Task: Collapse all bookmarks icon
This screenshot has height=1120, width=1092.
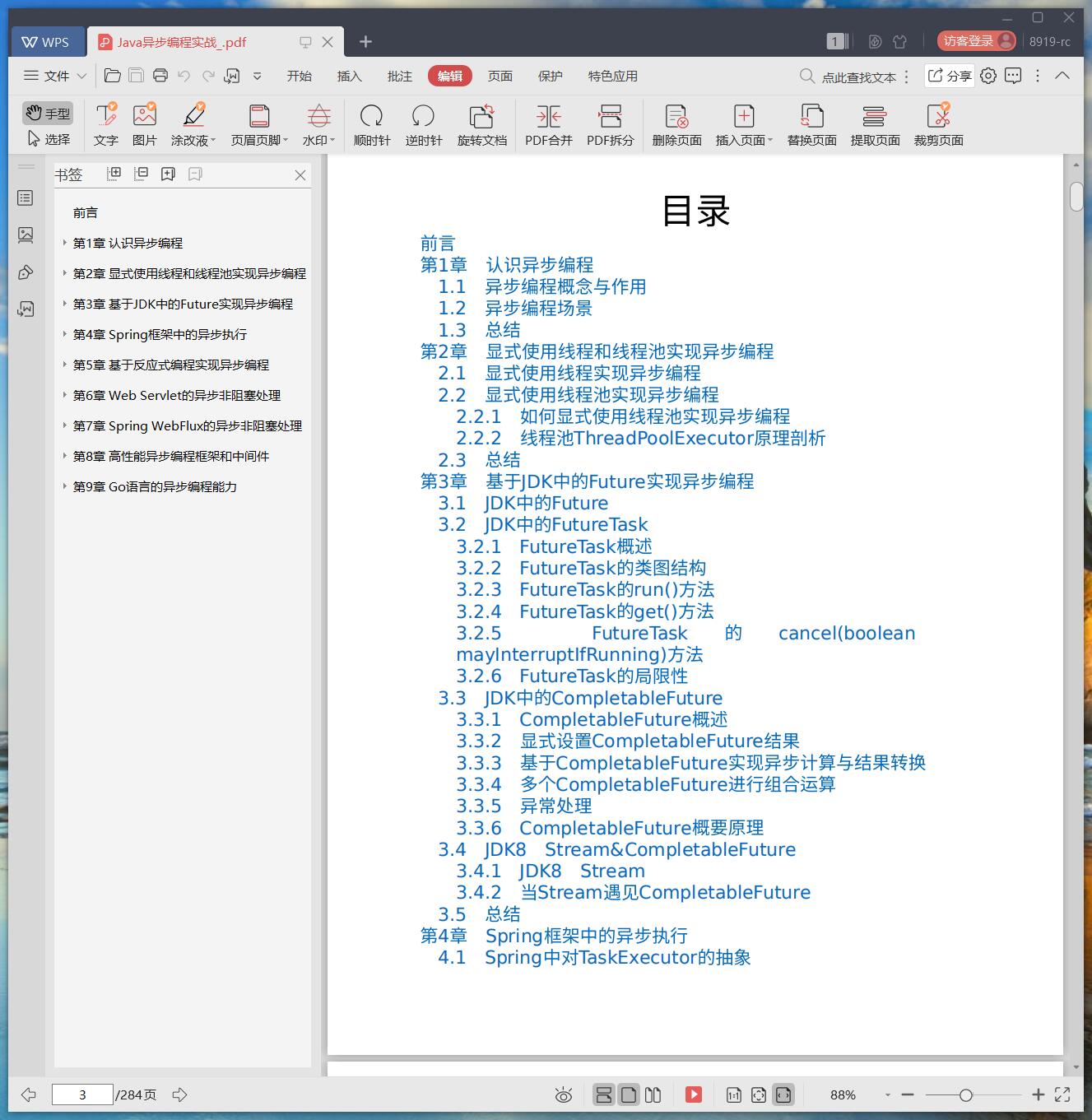Action: 142,174
